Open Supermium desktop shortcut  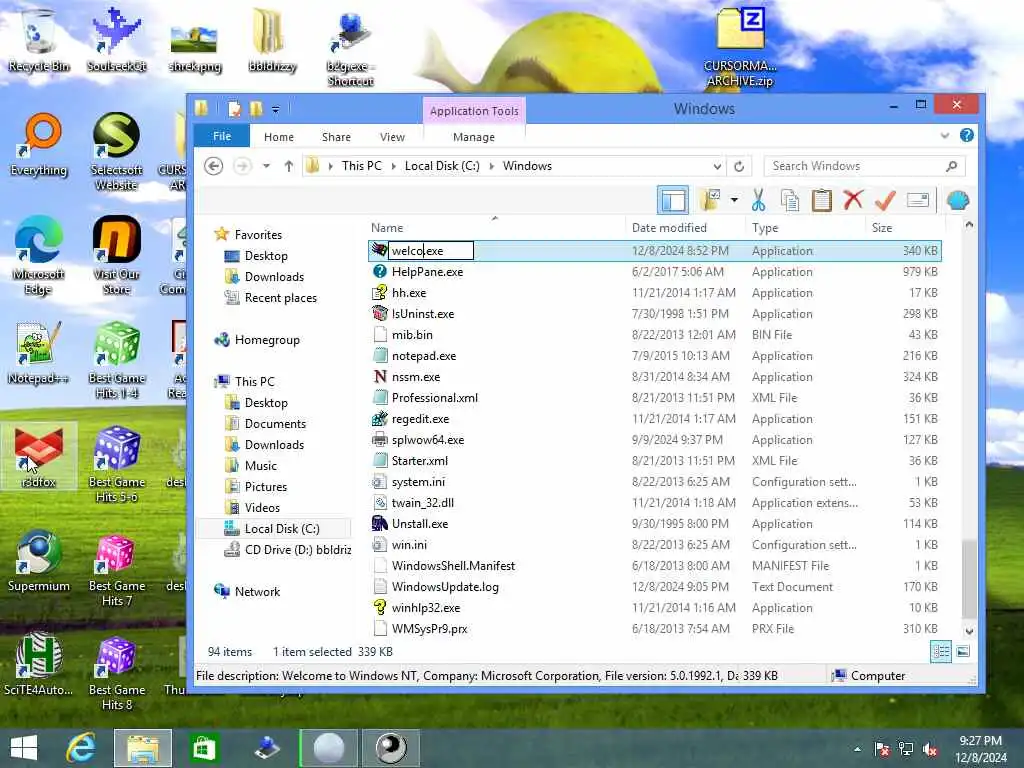click(x=39, y=562)
